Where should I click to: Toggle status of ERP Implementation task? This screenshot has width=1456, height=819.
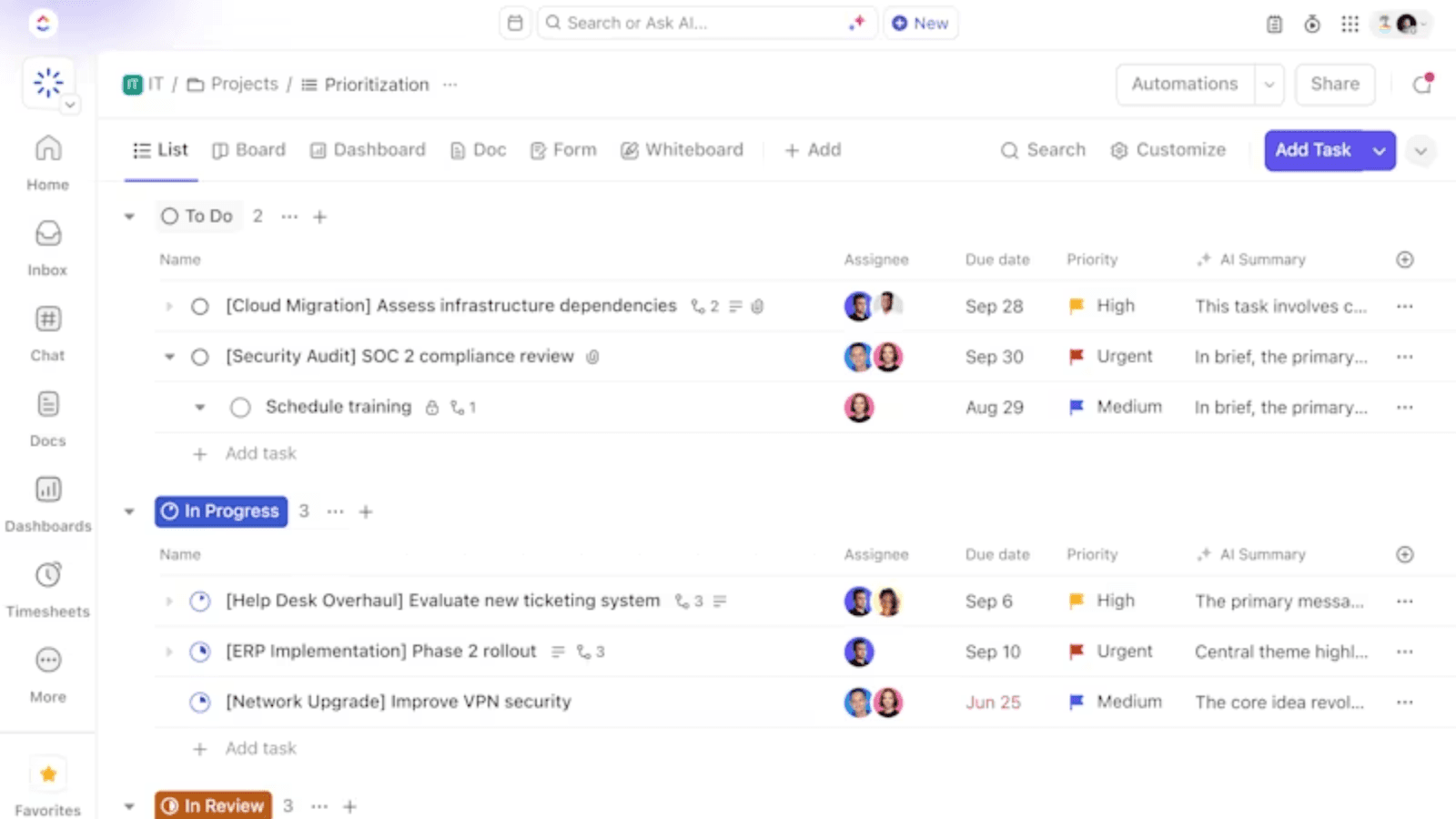tap(200, 652)
